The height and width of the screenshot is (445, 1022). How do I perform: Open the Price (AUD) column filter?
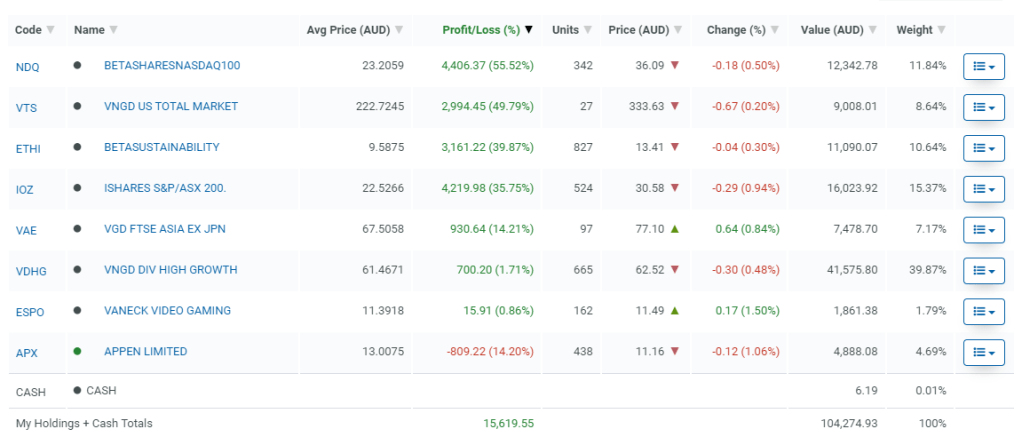pyautogui.click(x=678, y=30)
